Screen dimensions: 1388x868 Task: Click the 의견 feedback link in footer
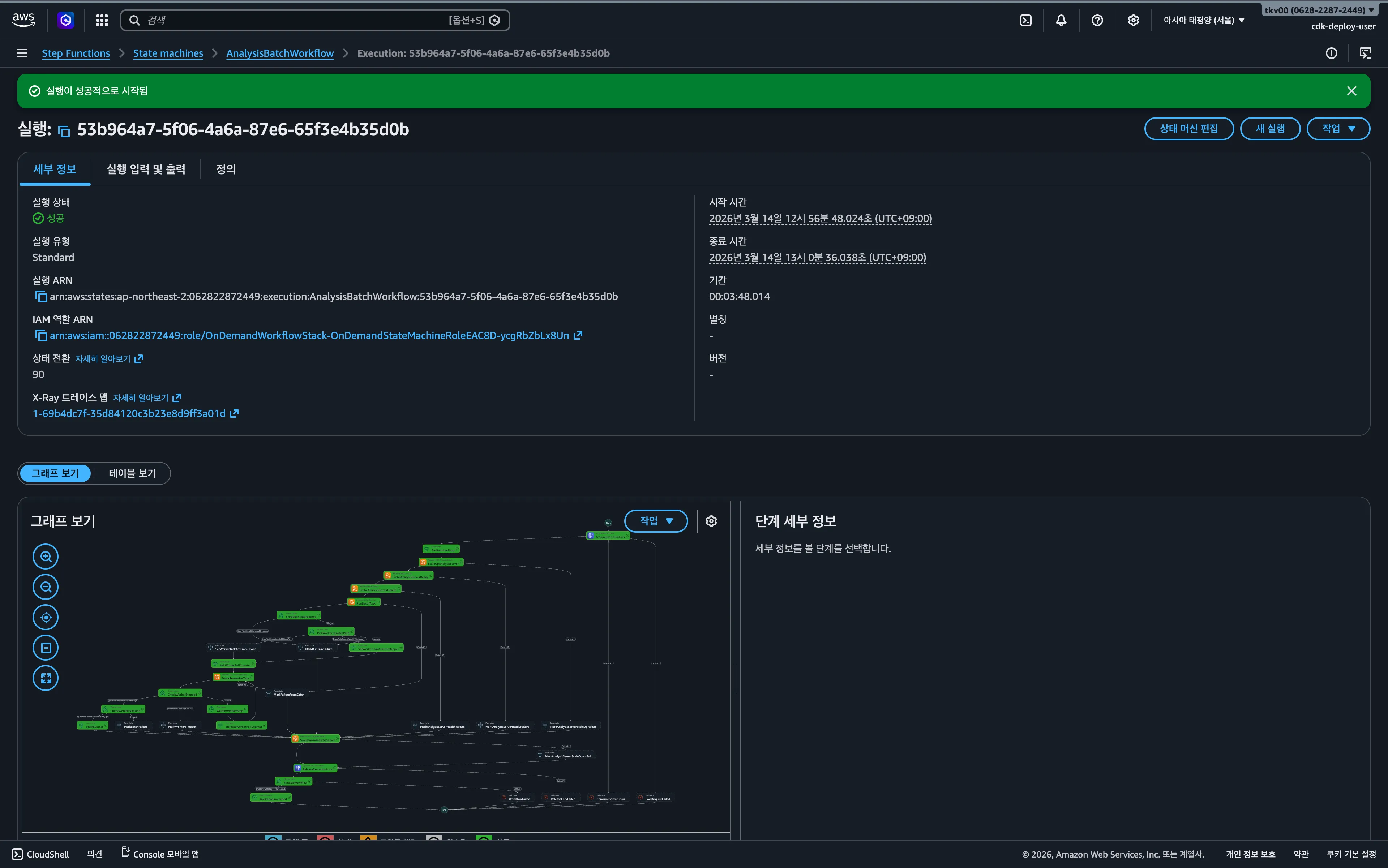click(94, 854)
